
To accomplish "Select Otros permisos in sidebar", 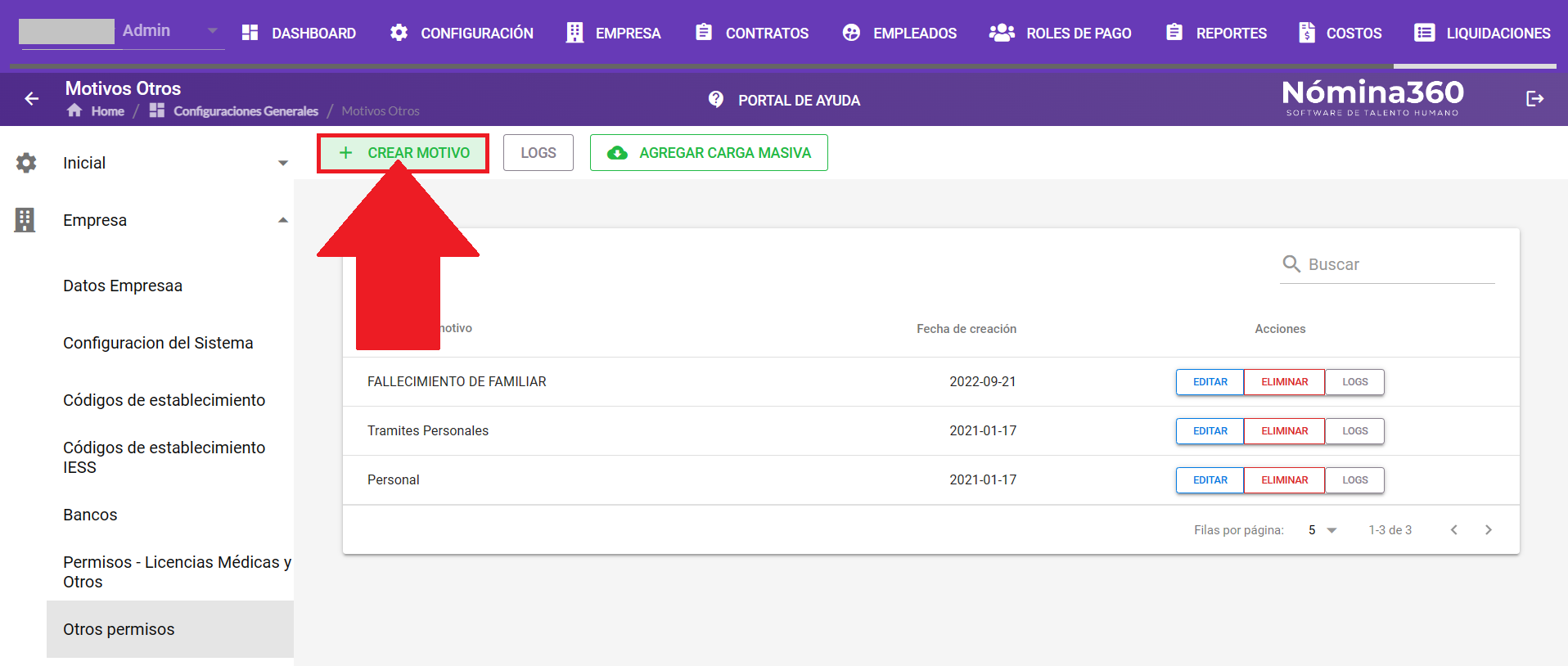I will point(170,629).
